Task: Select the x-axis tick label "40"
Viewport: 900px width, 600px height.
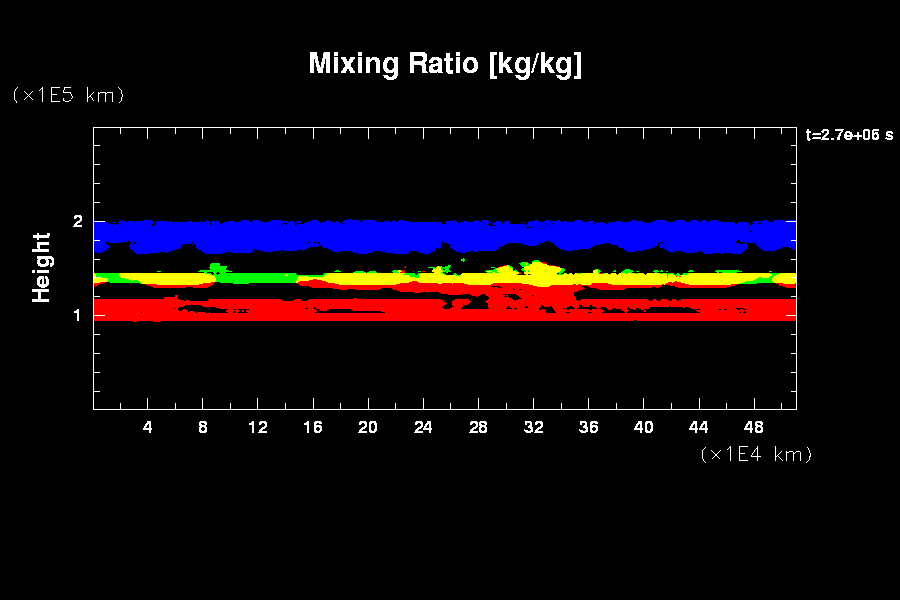Action: [643, 427]
